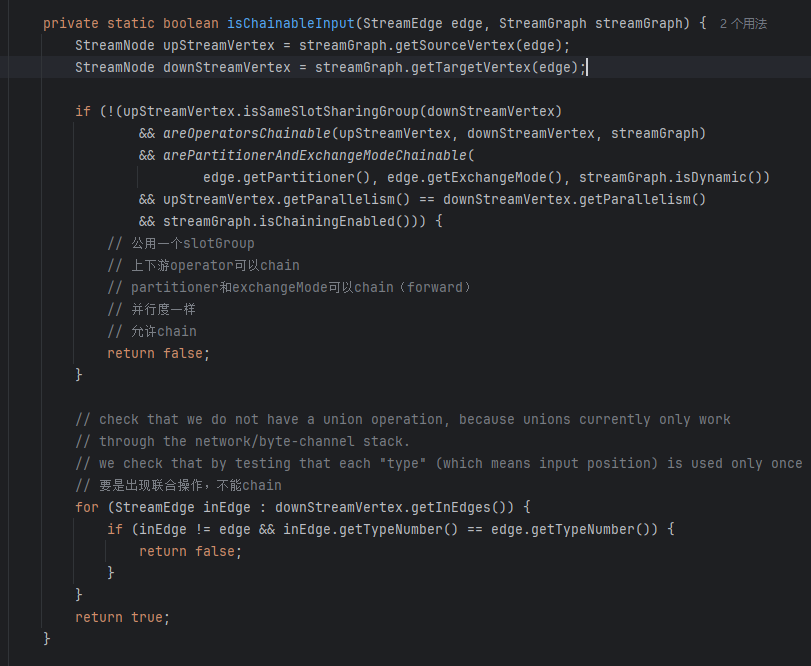Click comment "并行度一样"
811x666 pixels.
tap(151, 309)
